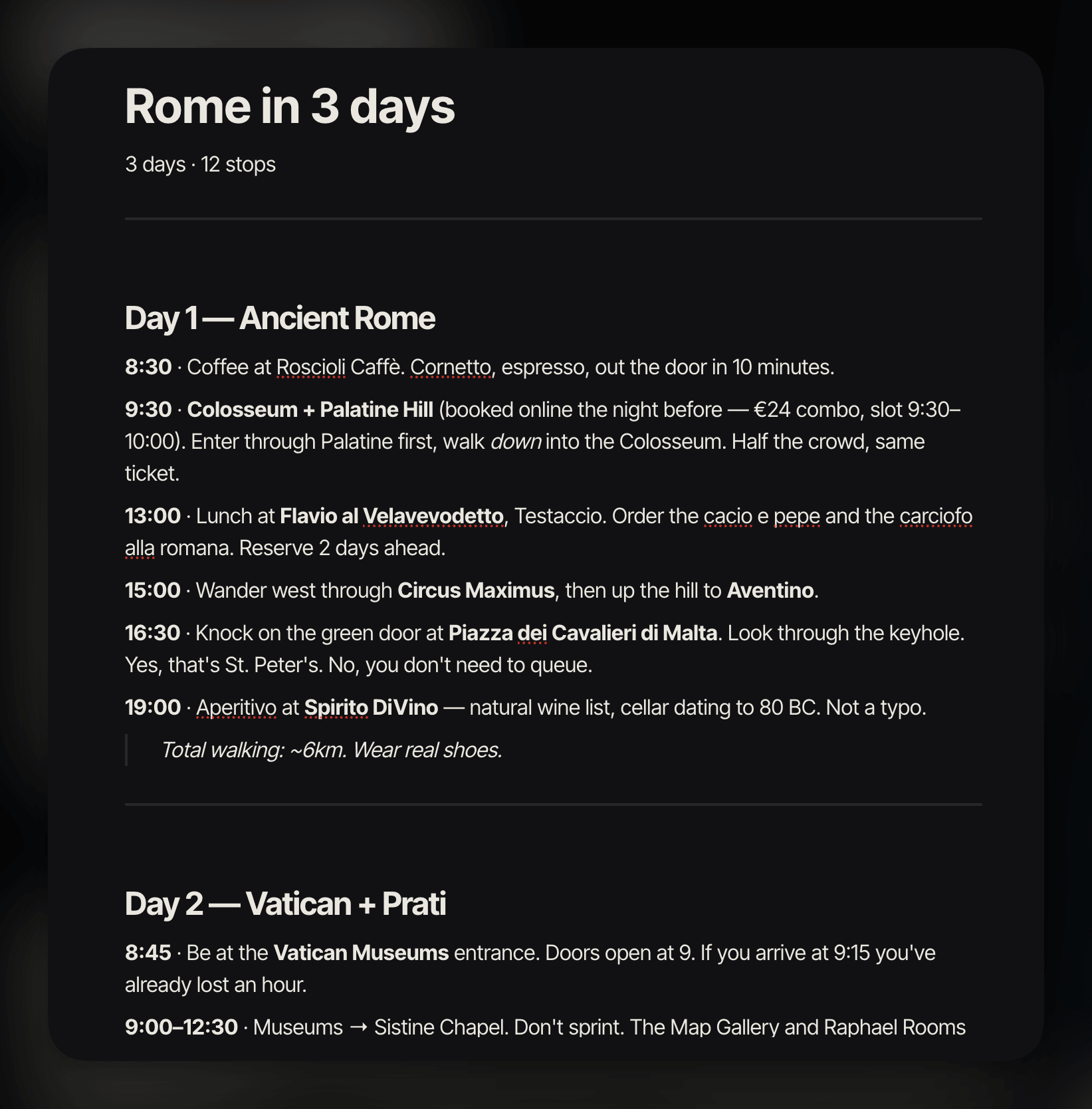
Task: Click the bold 'Vatican Museums' text
Action: pos(361,953)
